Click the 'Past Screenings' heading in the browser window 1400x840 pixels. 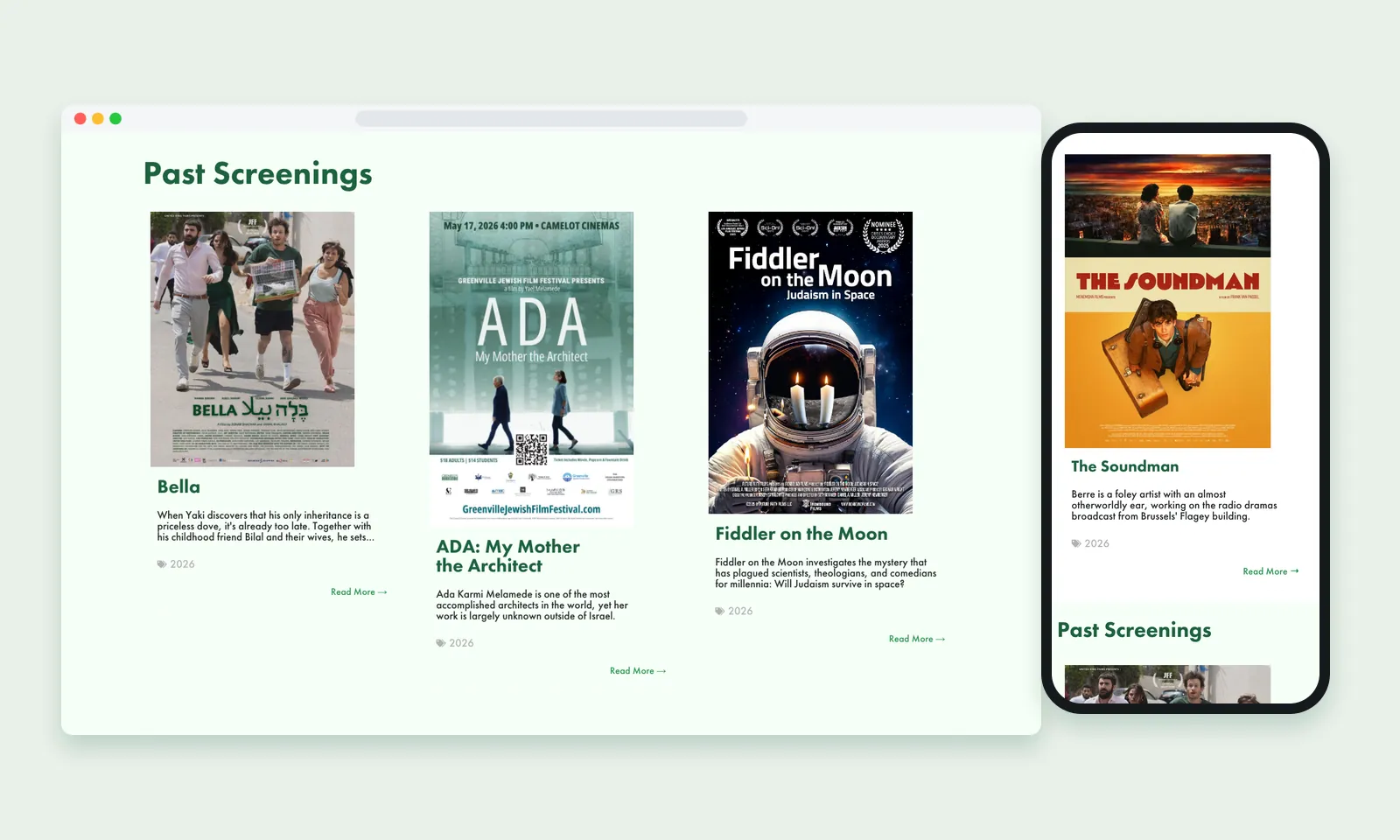[x=258, y=174]
